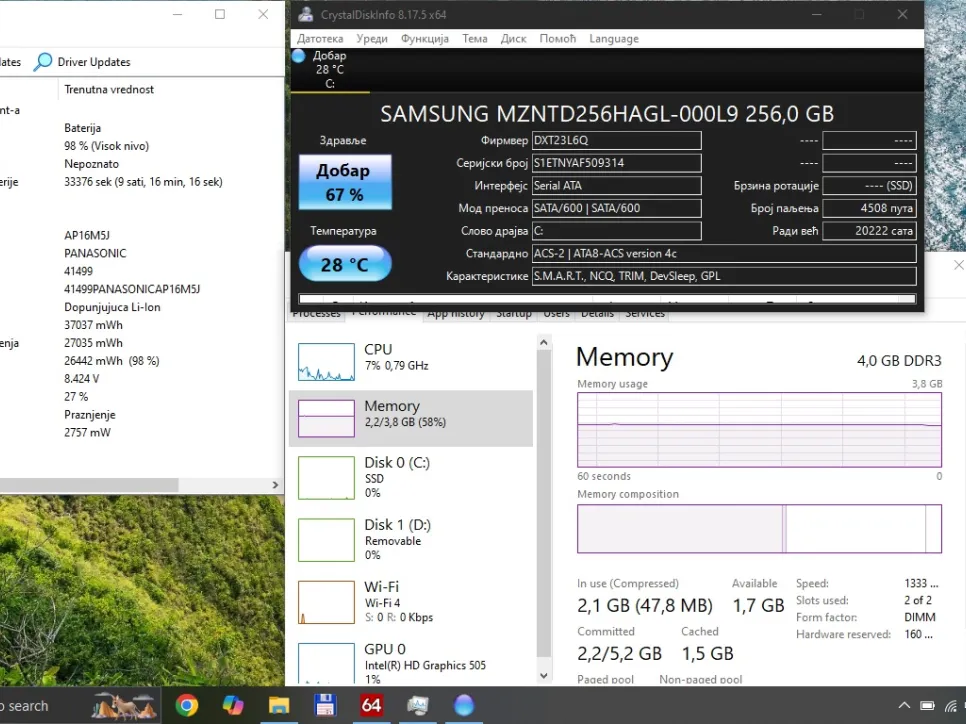Click the PANASONIC manufacturer value
The image size is (966, 724).
coord(95,253)
